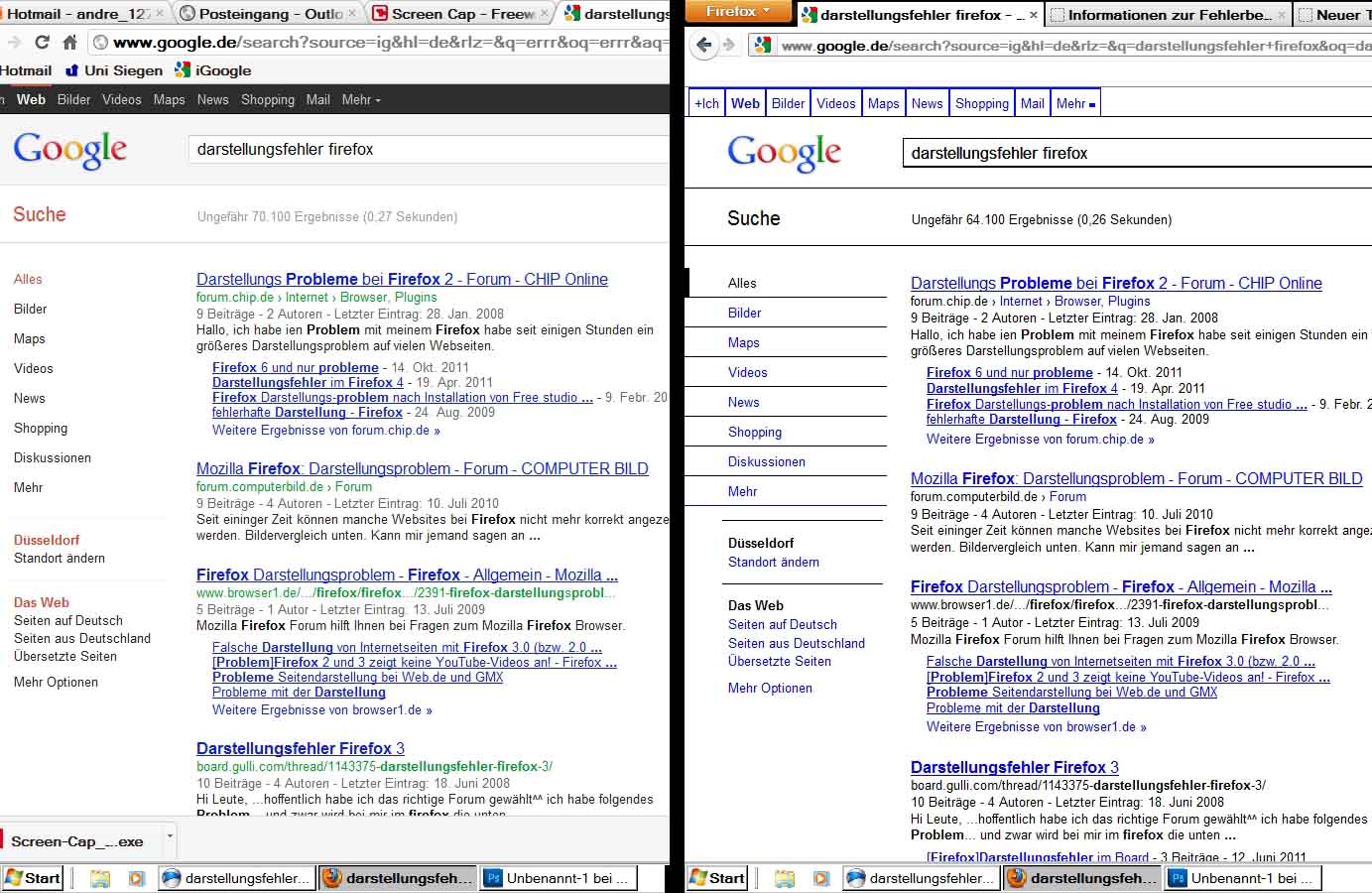
Task: Close the Hotmail tab in Chrome
Action: tap(159, 14)
